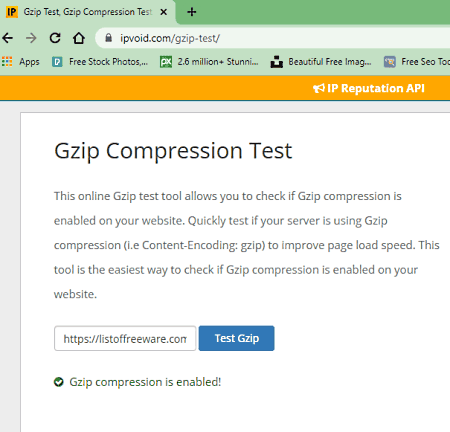Select the Gzip Test browser tab
This screenshot has width=450, height=432.
click(x=88, y=12)
